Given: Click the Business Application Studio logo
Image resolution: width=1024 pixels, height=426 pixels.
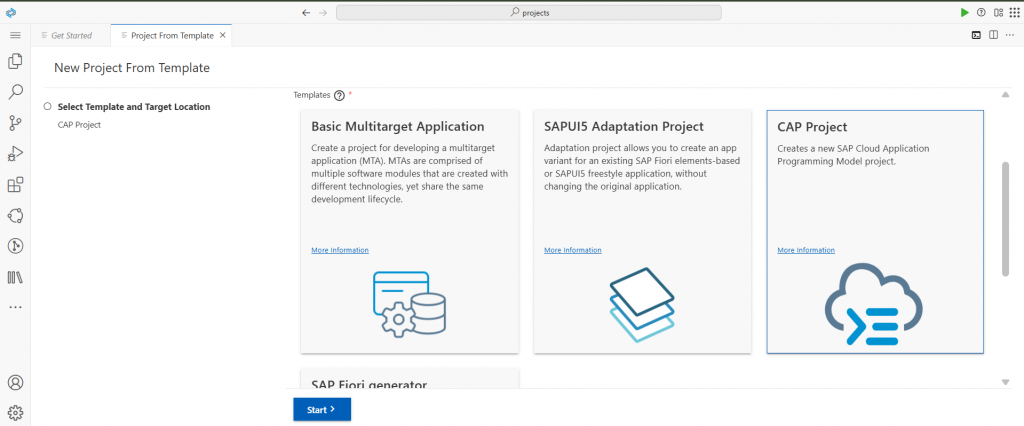Looking at the screenshot, I should coord(10,12).
